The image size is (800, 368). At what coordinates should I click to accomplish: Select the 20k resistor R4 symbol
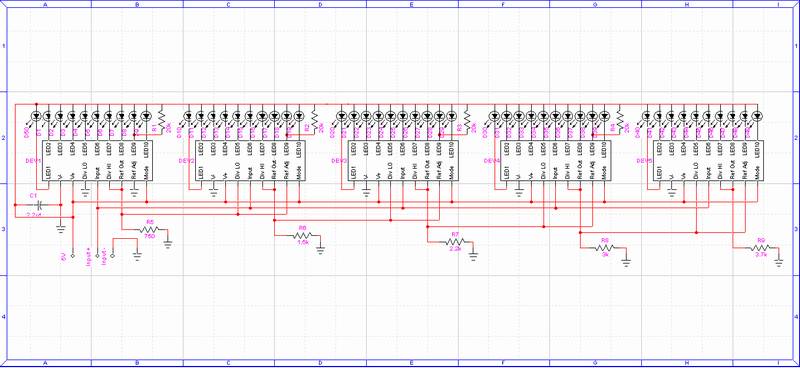pyautogui.click(x=620, y=121)
